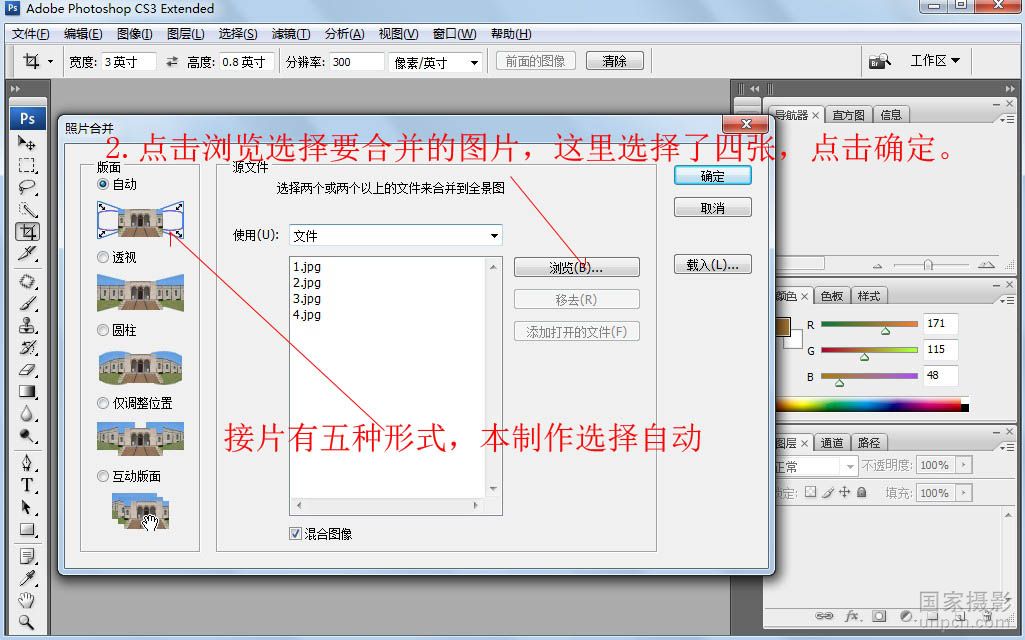This screenshot has width=1025, height=640.
Task: Select the Hand tool
Action: coord(27,599)
